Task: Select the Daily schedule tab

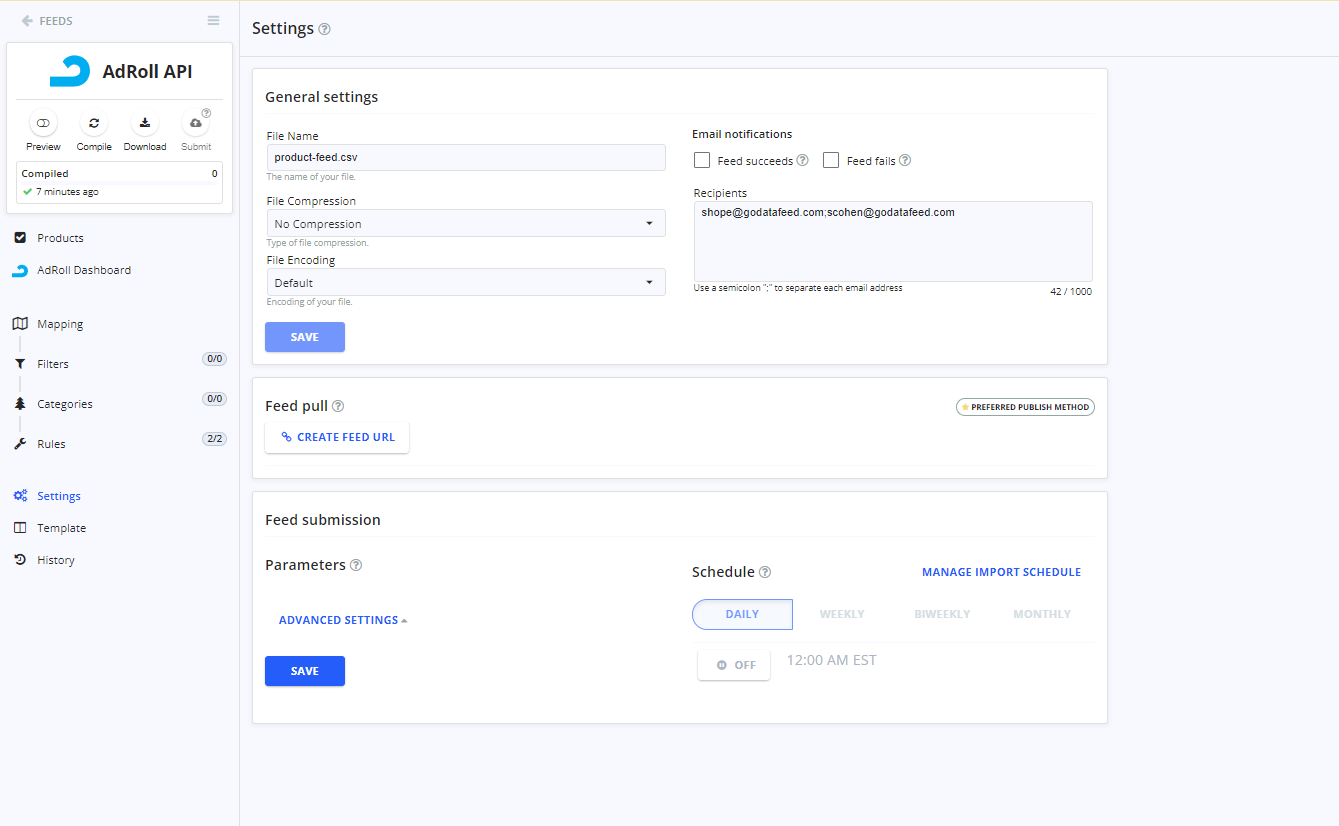Action: pyautogui.click(x=742, y=614)
